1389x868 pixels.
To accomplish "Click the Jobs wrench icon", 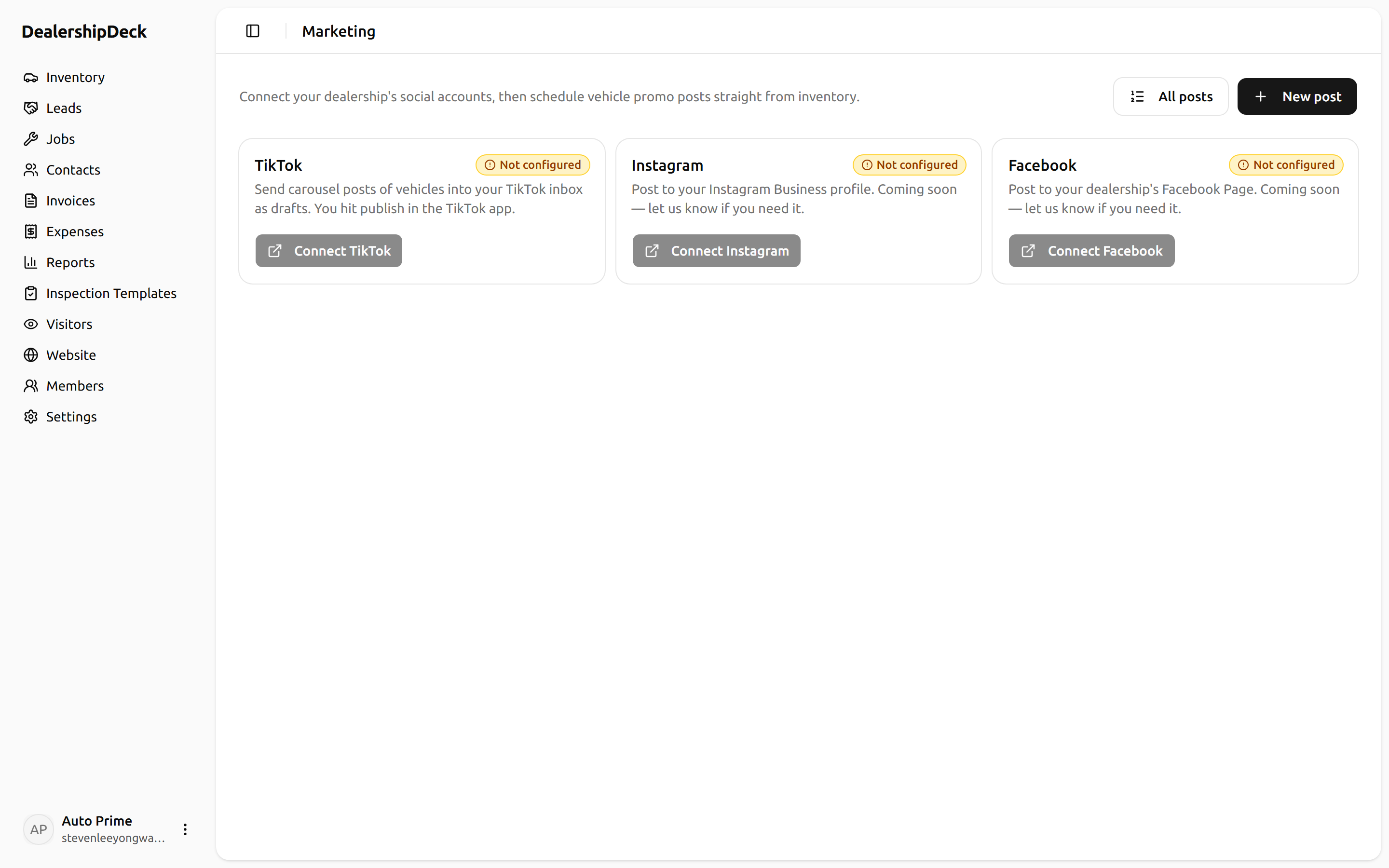I will pyautogui.click(x=31, y=139).
